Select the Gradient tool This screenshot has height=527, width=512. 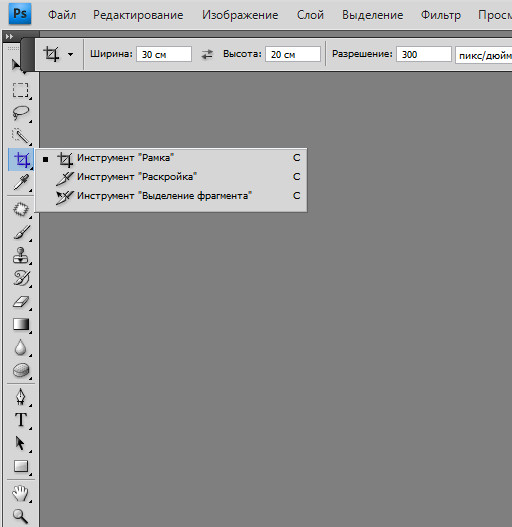[21, 324]
